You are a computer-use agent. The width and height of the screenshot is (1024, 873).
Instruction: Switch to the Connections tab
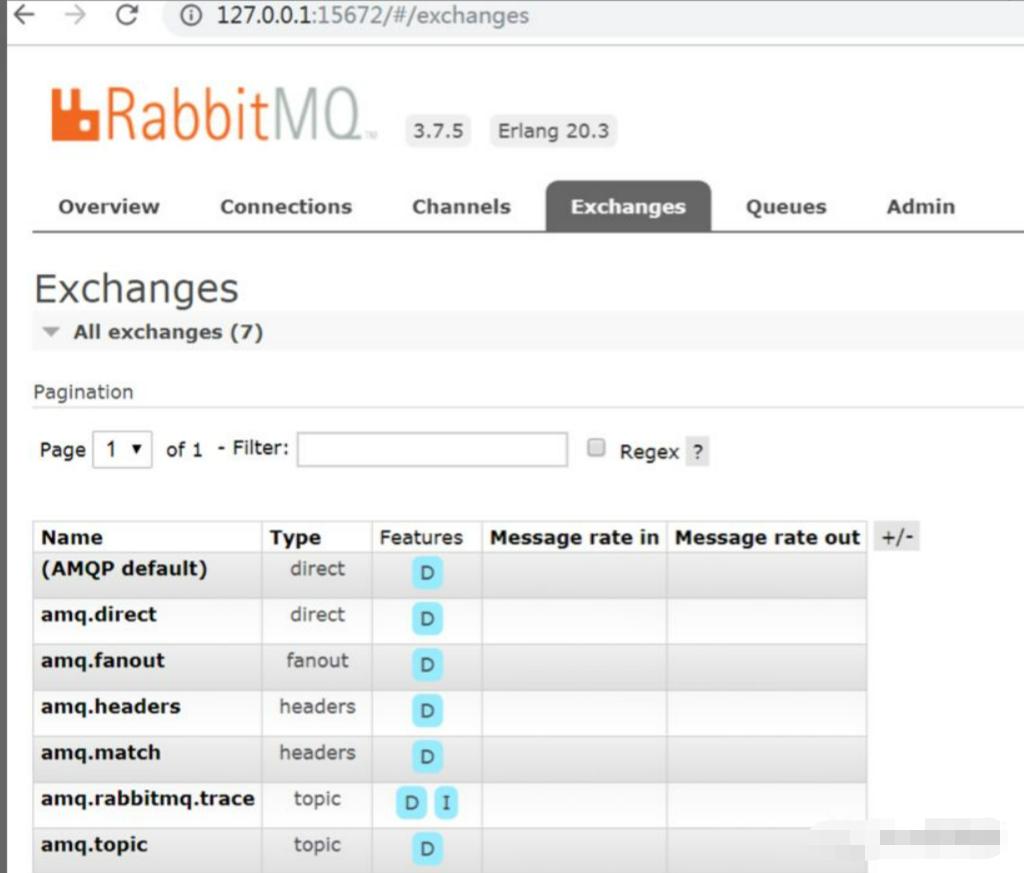point(286,207)
